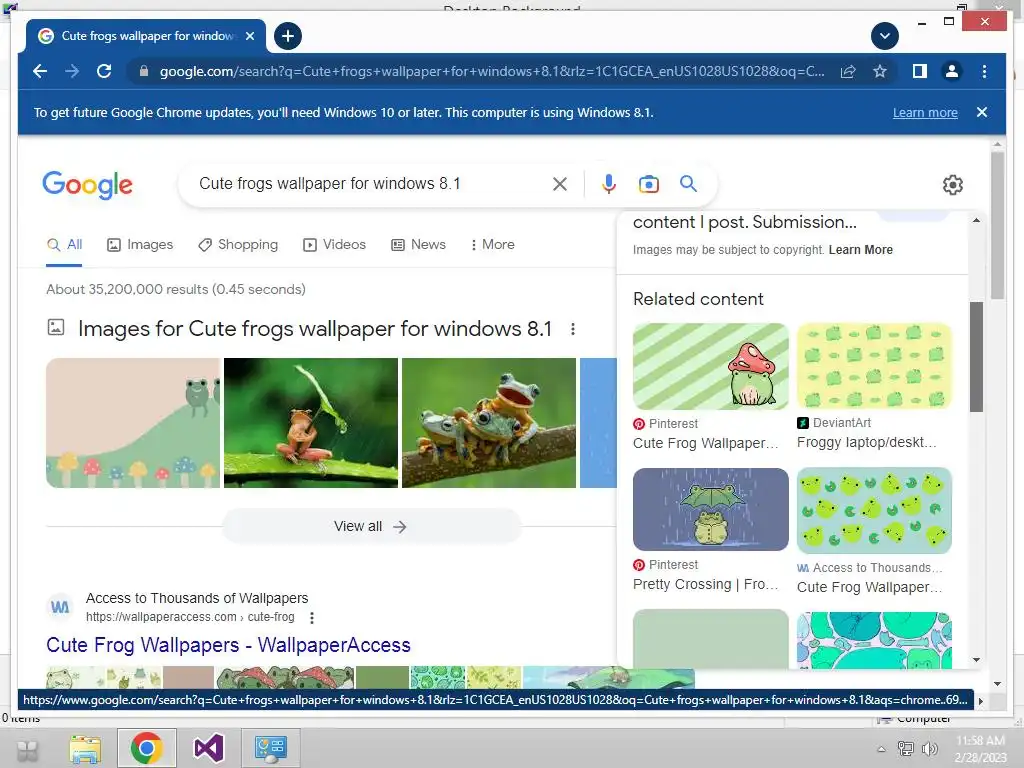
Task: Open the two frogs on branch image
Action: pyautogui.click(x=488, y=423)
